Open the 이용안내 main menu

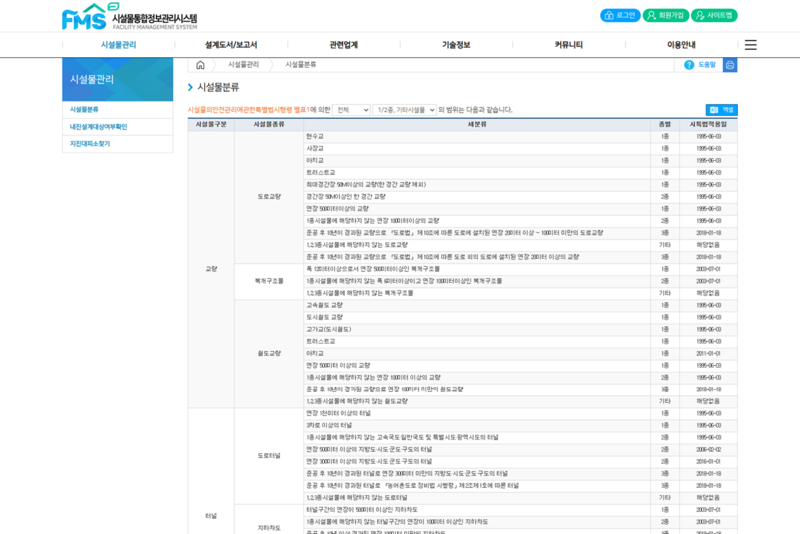pos(681,45)
